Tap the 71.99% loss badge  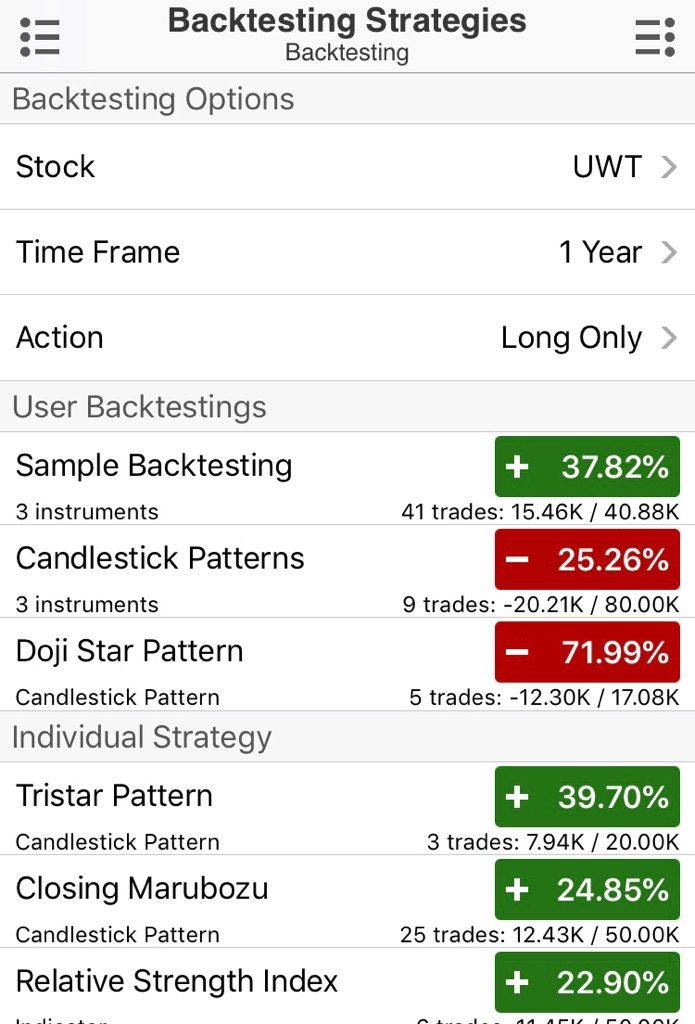click(587, 652)
